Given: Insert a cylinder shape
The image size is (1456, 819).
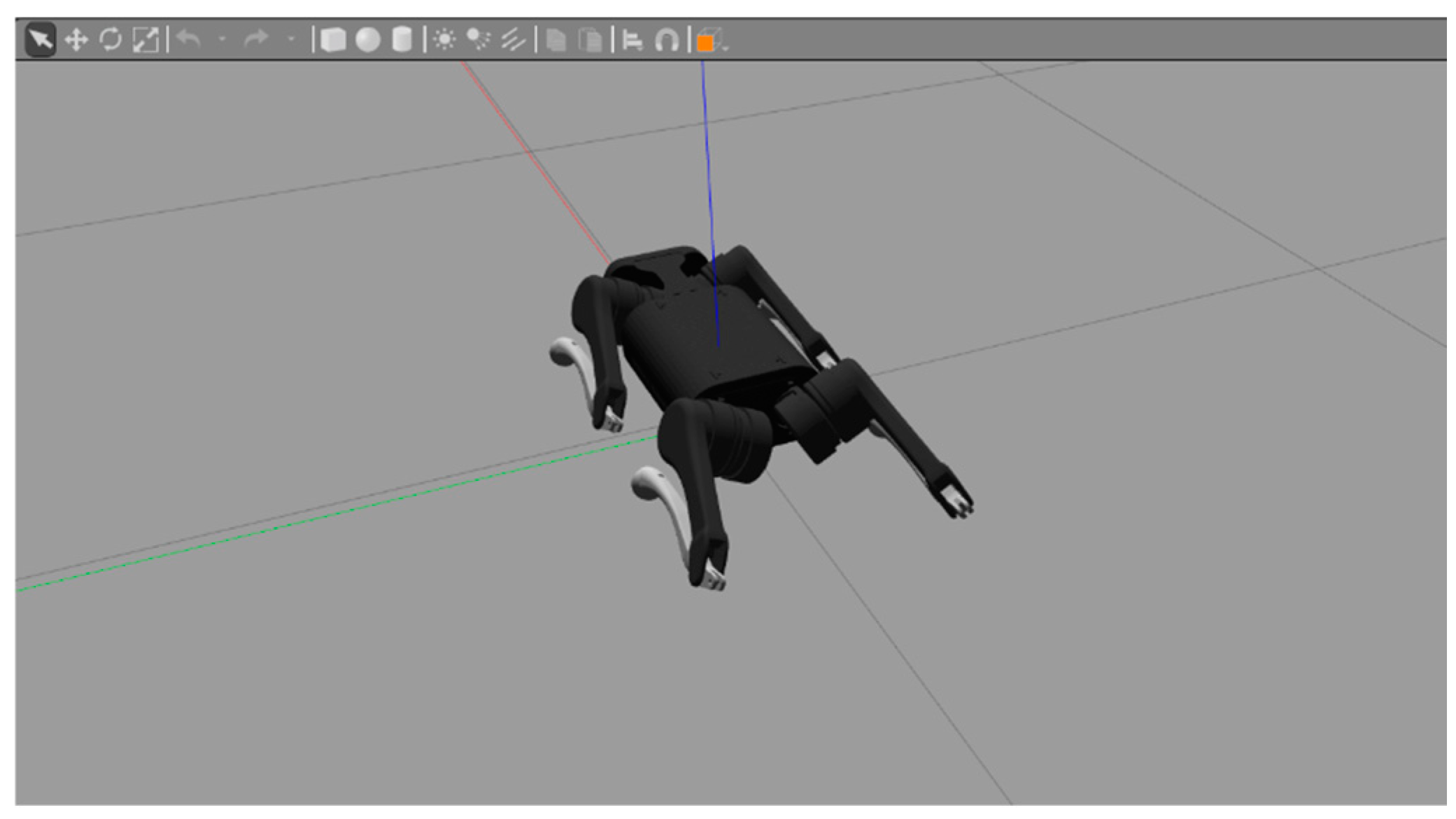Looking at the screenshot, I should pos(402,40).
